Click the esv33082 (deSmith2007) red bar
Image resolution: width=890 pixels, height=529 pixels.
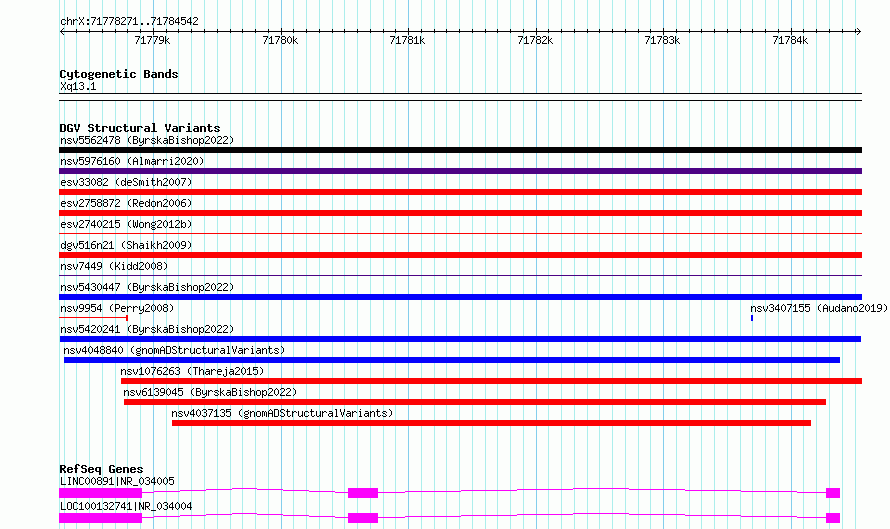click(x=460, y=192)
